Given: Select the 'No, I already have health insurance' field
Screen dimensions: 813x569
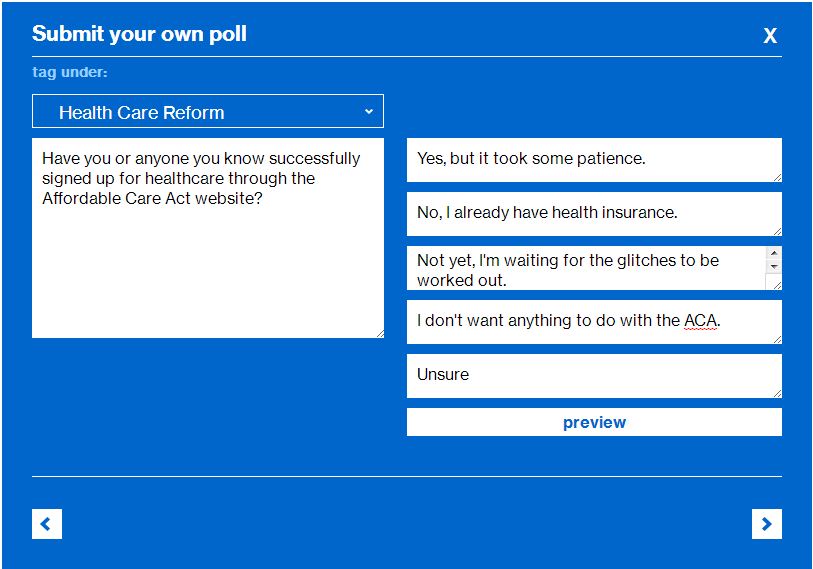Looking at the screenshot, I should point(594,213).
